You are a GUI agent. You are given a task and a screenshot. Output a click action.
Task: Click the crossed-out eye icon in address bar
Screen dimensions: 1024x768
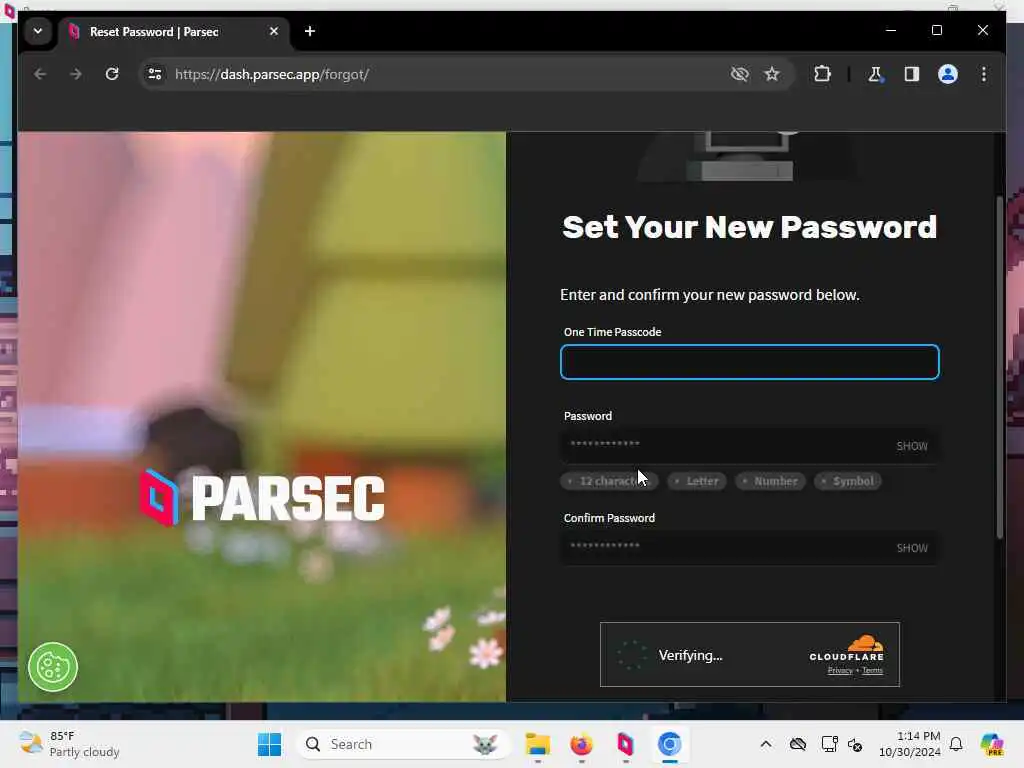(x=739, y=74)
